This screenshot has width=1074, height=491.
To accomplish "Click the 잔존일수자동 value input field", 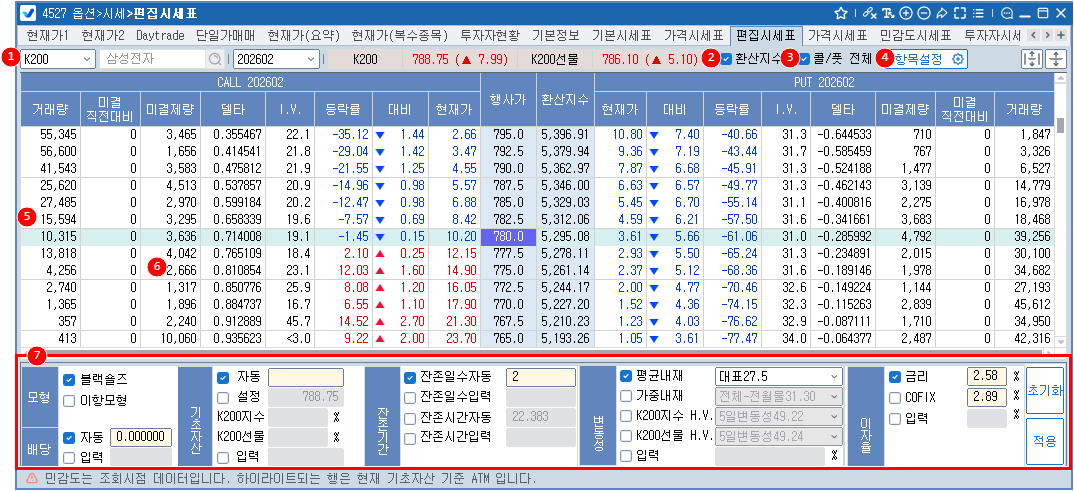I will tap(540, 377).
